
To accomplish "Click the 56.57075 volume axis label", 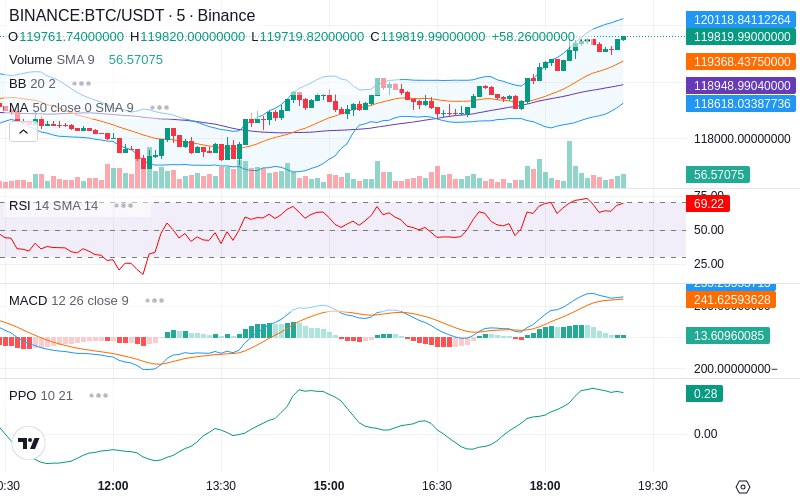I will pyautogui.click(x=718, y=174).
